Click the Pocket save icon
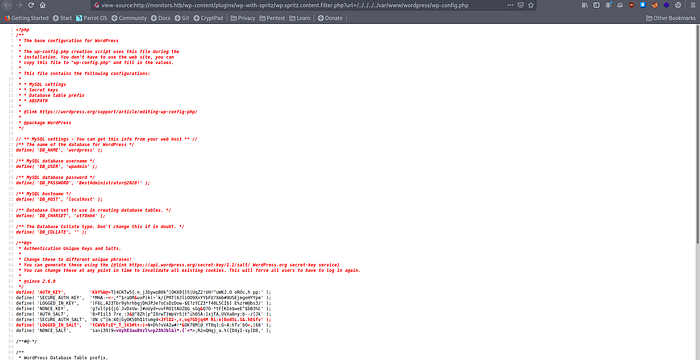The height and width of the screenshot is (360, 700). point(521,5)
